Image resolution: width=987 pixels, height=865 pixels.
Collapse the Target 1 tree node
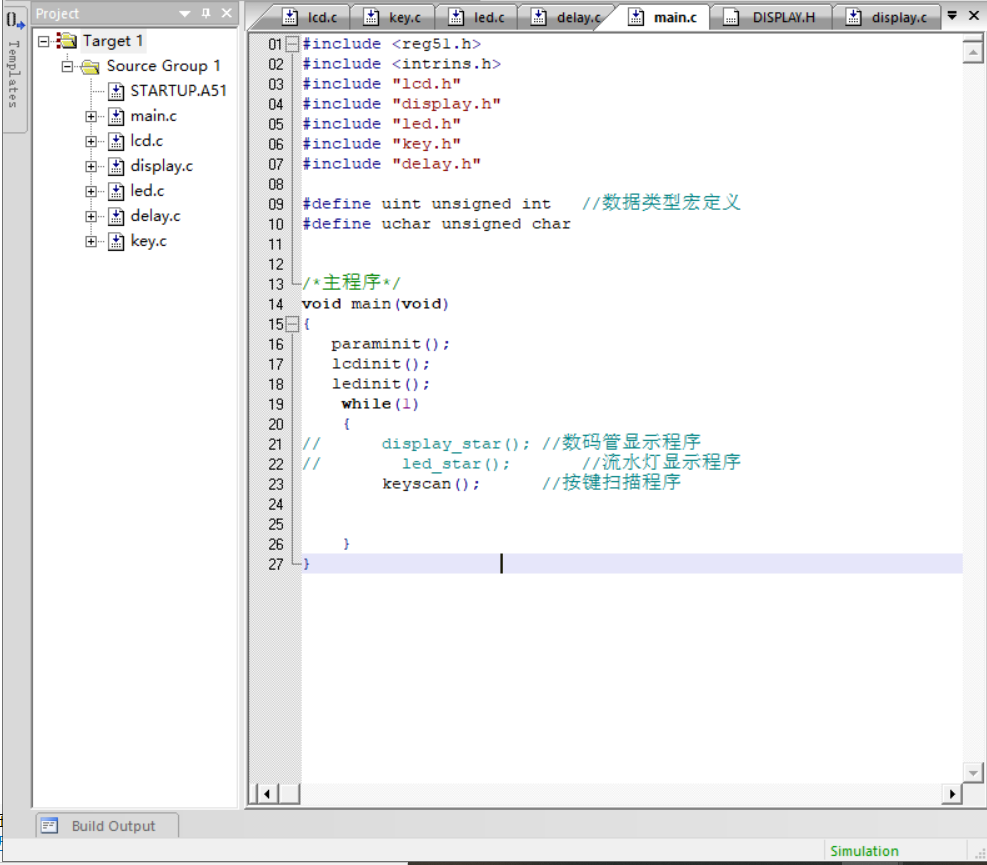(43, 42)
